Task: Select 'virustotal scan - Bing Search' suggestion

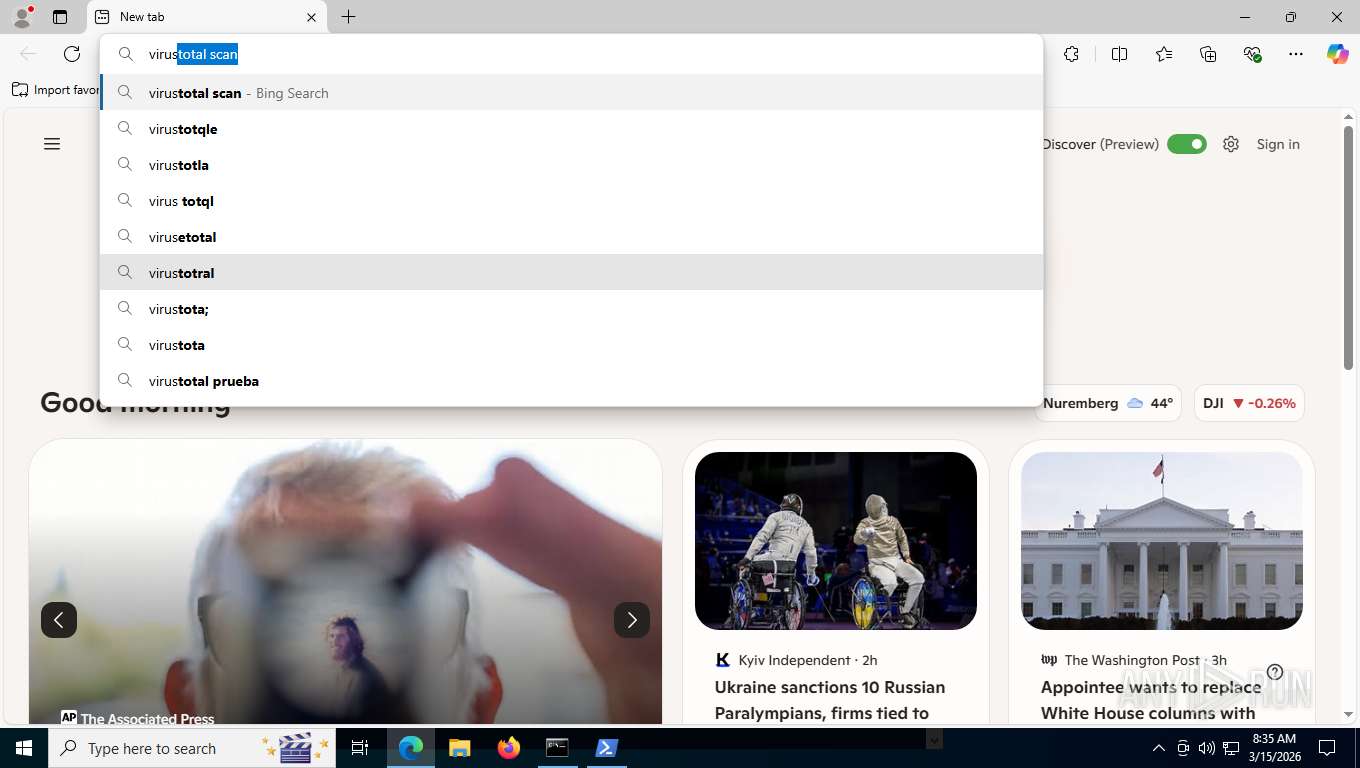Action: pos(571,93)
